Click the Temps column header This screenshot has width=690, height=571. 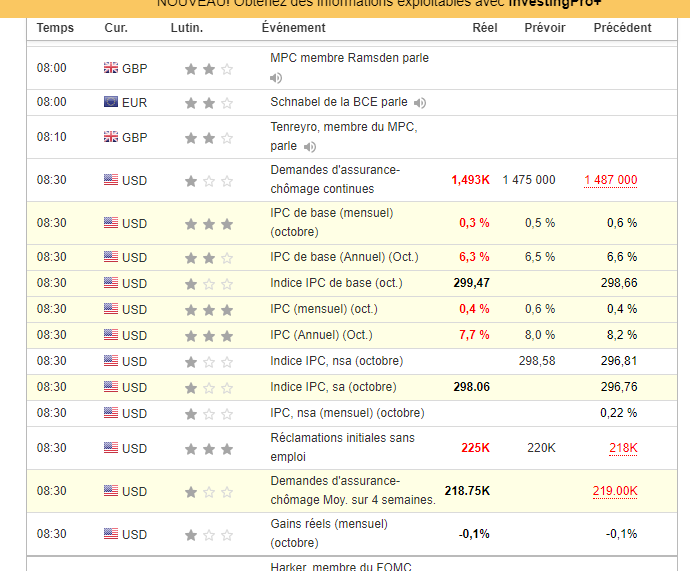tap(55, 28)
